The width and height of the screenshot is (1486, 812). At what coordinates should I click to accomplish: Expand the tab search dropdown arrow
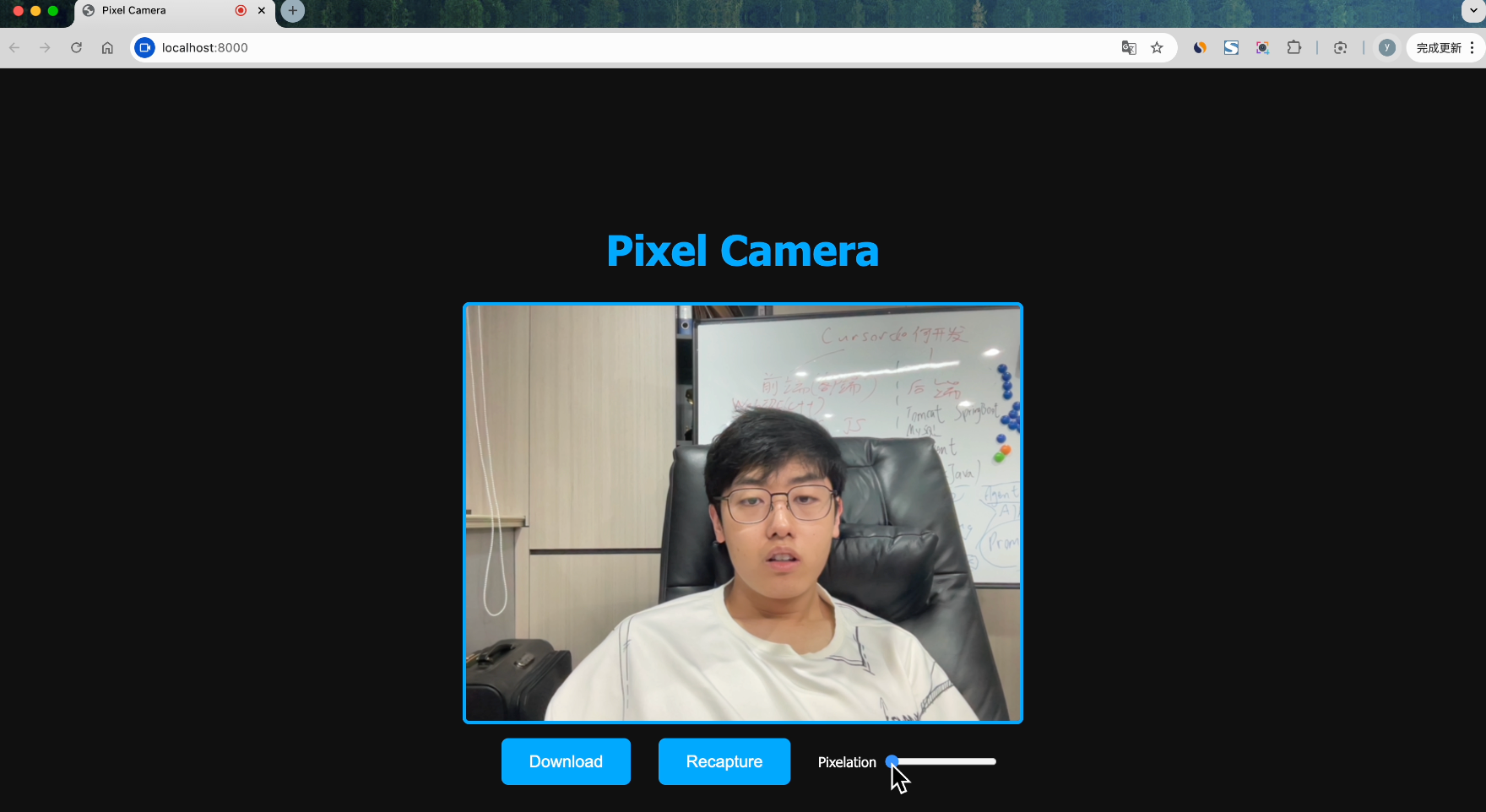(x=1474, y=11)
